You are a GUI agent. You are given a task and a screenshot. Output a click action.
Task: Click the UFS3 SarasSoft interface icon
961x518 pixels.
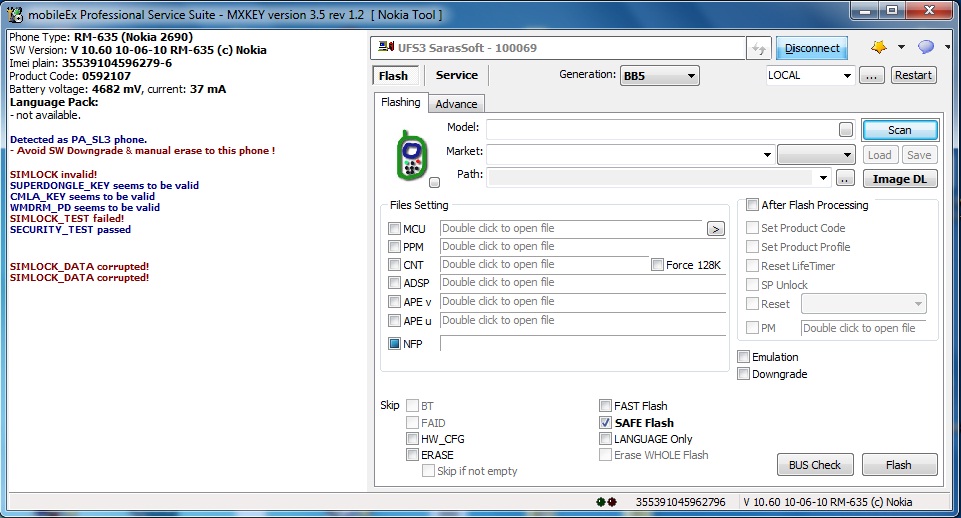(386, 47)
